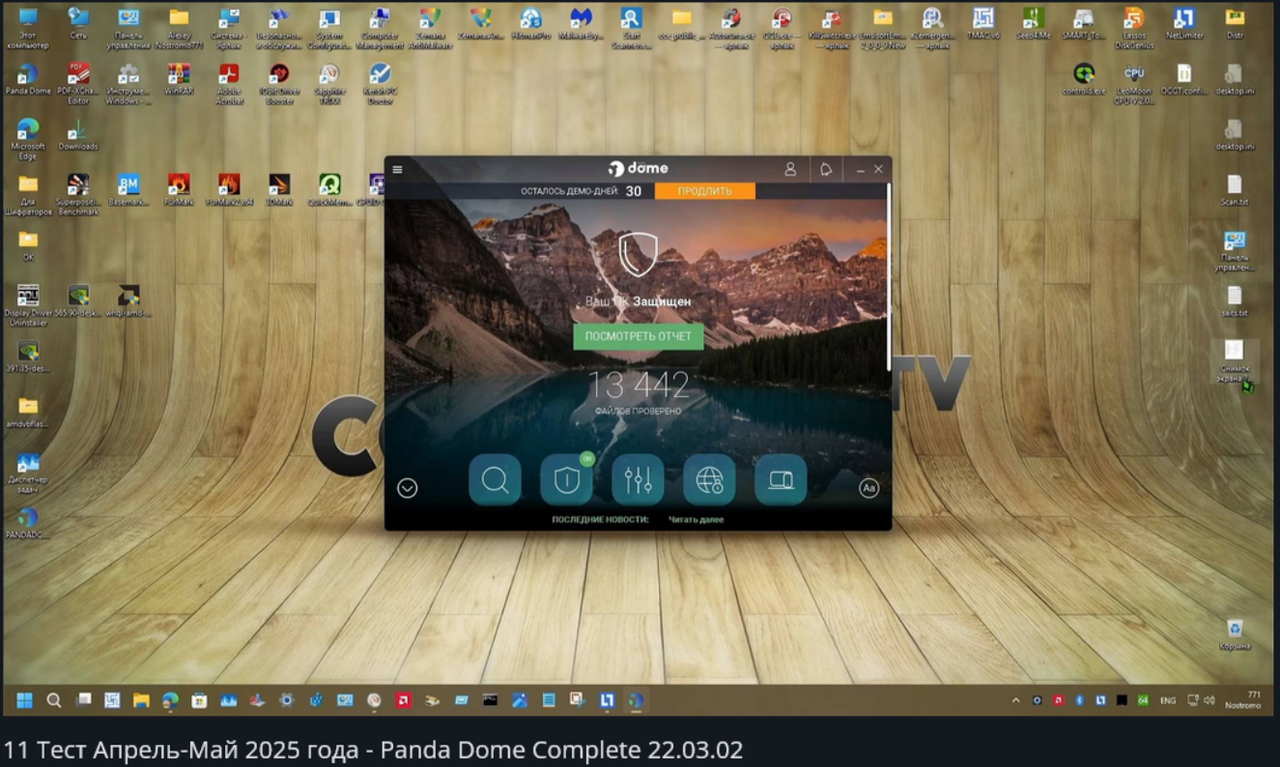Click the orange ПРОДЛИТЬ button
This screenshot has height=767, width=1280.
pos(705,191)
